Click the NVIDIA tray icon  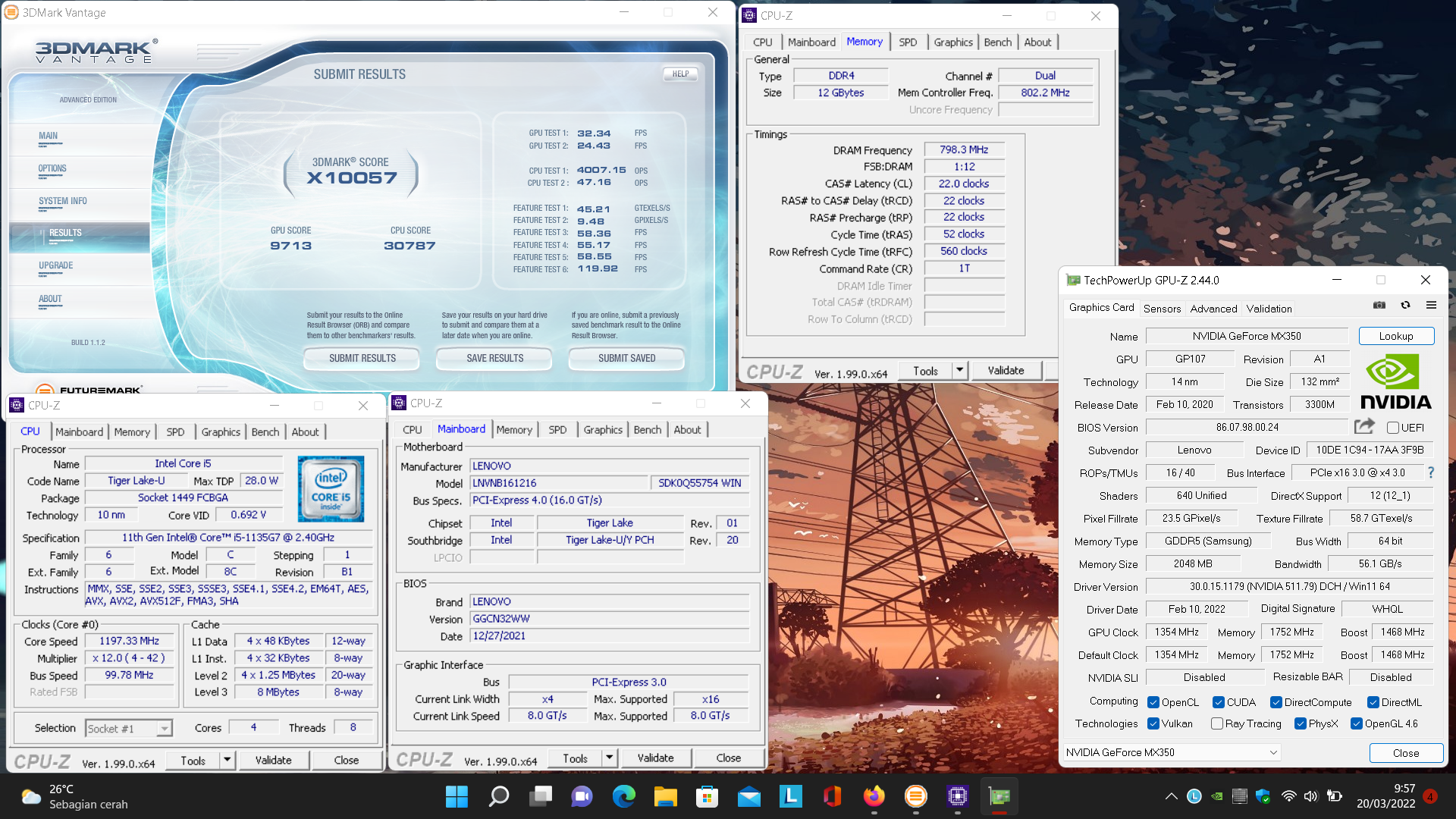[x=1216, y=796]
